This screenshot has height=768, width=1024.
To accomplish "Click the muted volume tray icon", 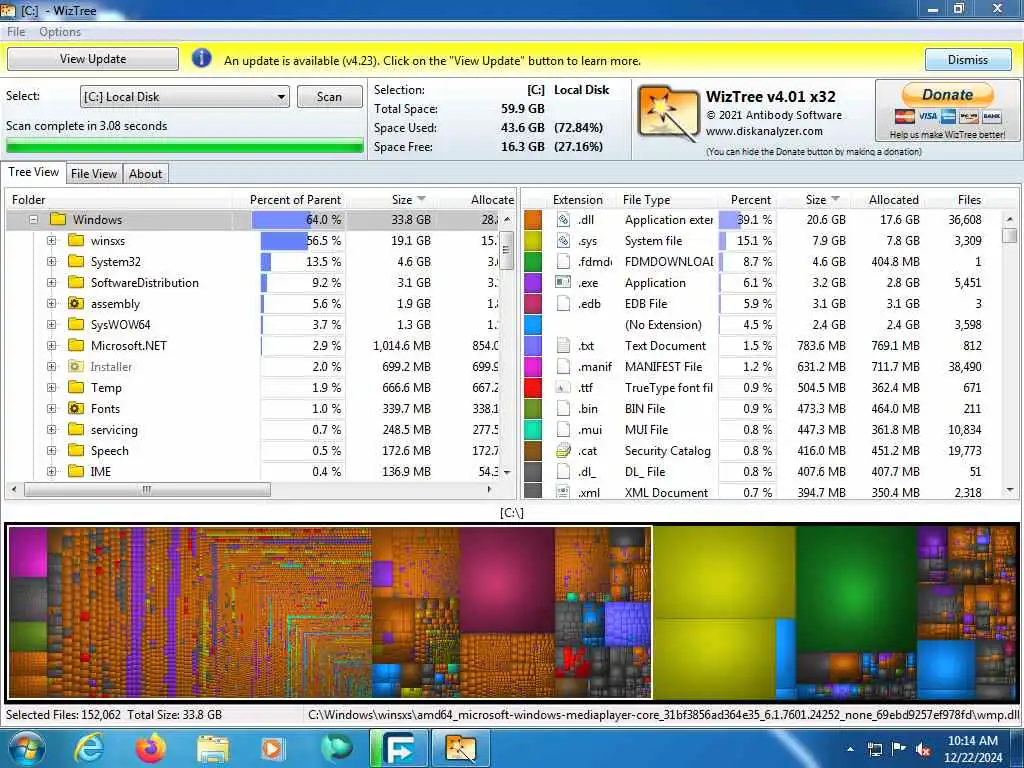I will (x=923, y=749).
